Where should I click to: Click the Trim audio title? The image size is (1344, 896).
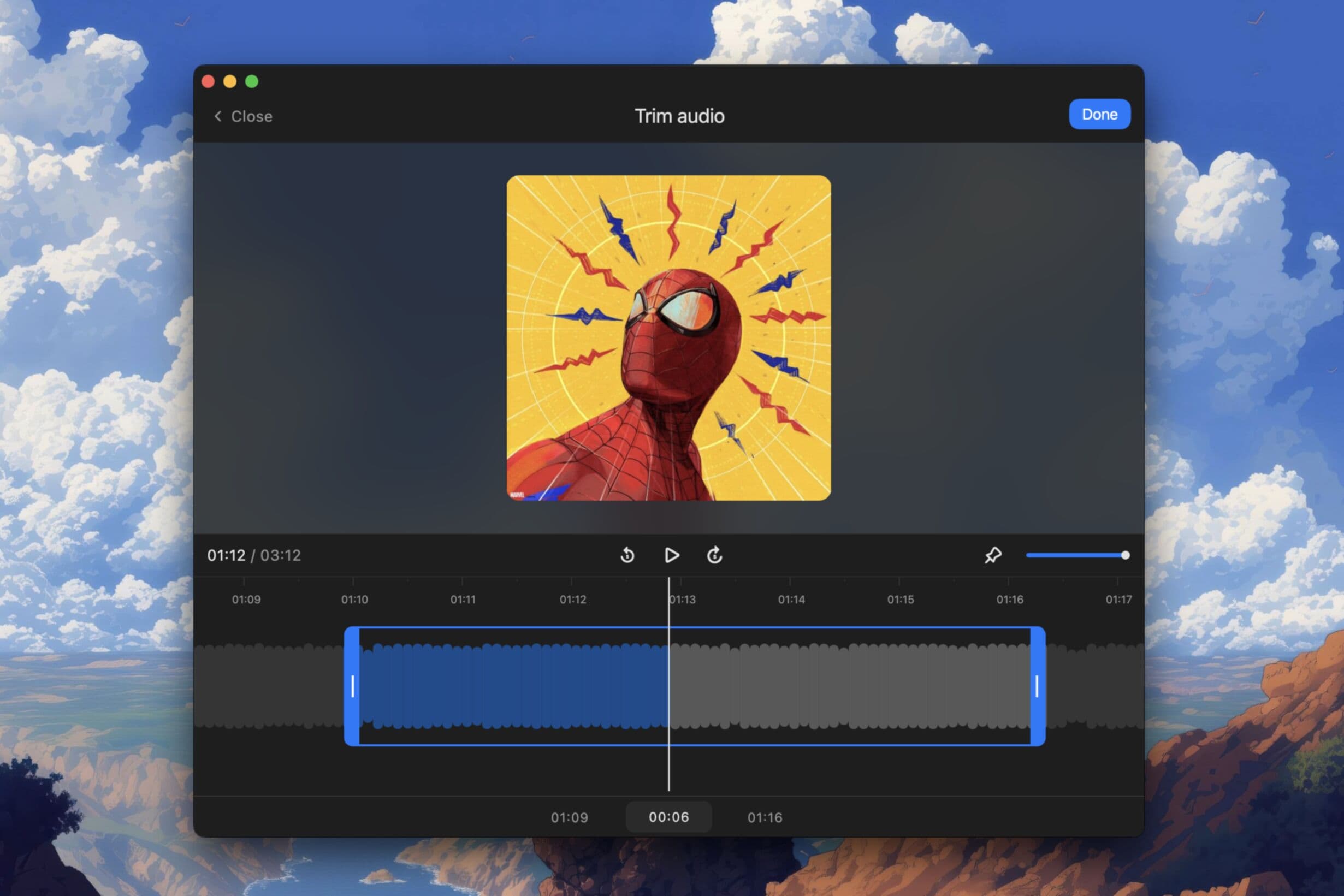(x=679, y=116)
